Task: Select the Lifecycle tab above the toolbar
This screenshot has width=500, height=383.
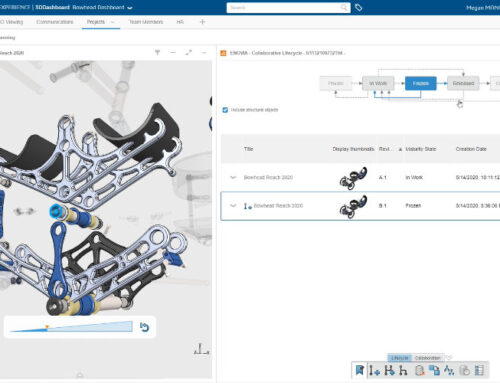Action: pyautogui.click(x=400, y=358)
